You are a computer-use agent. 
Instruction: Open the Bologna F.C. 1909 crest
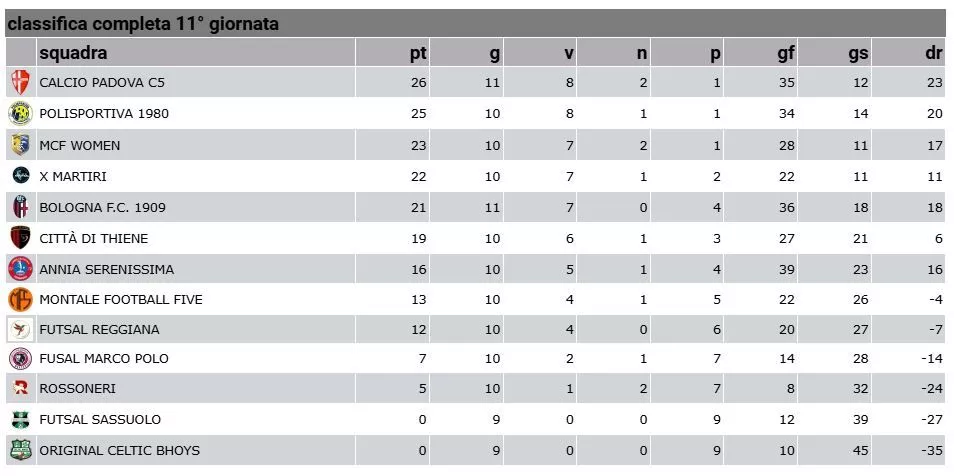20,207
